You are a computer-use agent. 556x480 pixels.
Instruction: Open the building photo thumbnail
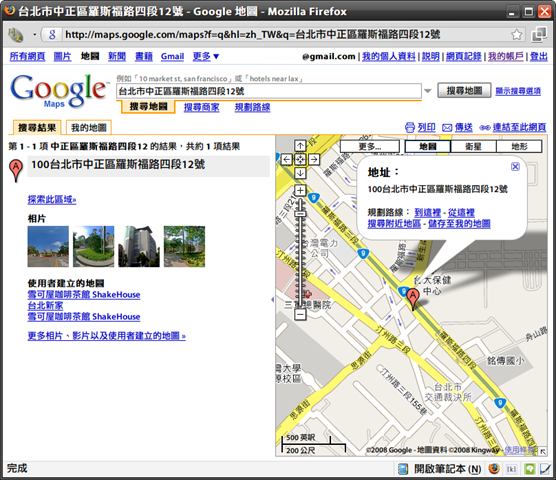coord(139,246)
